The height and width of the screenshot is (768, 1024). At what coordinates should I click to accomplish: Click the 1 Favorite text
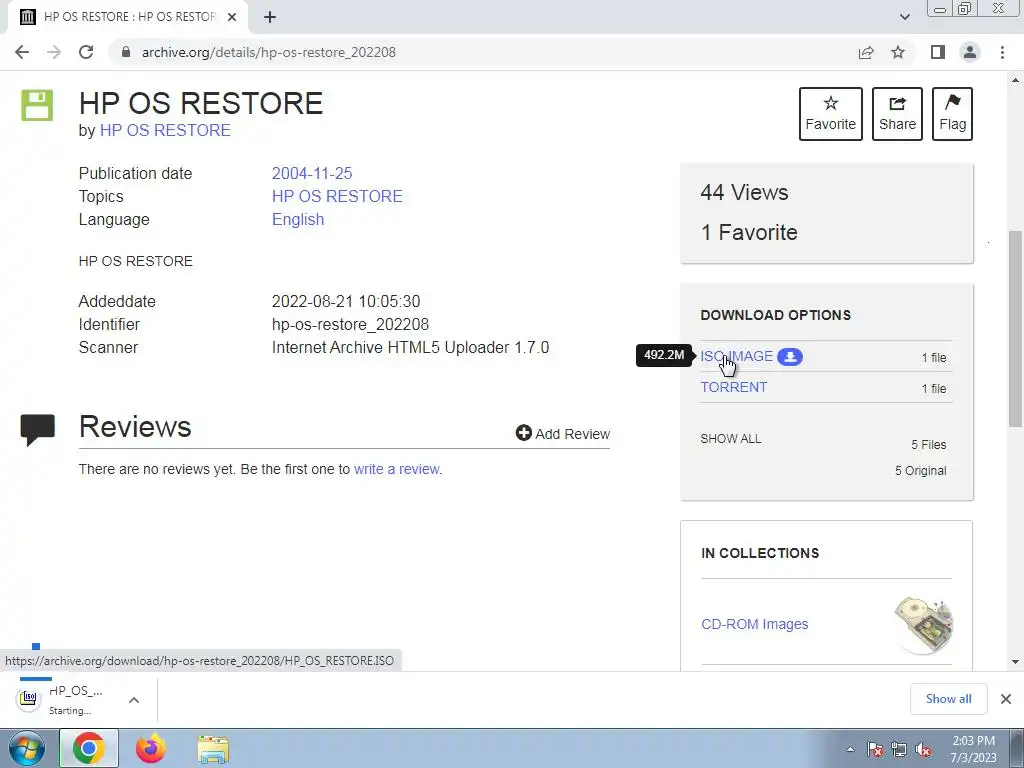coord(748,232)
